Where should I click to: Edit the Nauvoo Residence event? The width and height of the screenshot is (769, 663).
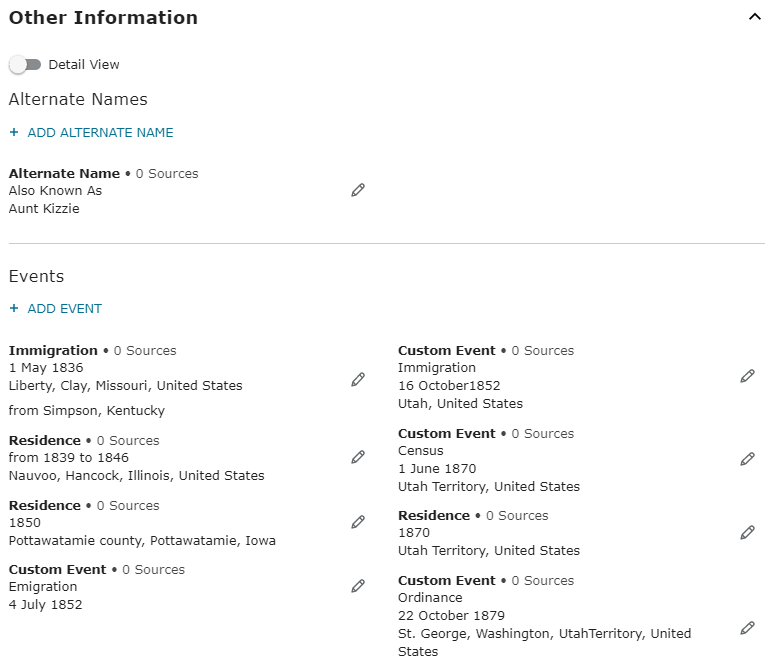tap(358, 457)
